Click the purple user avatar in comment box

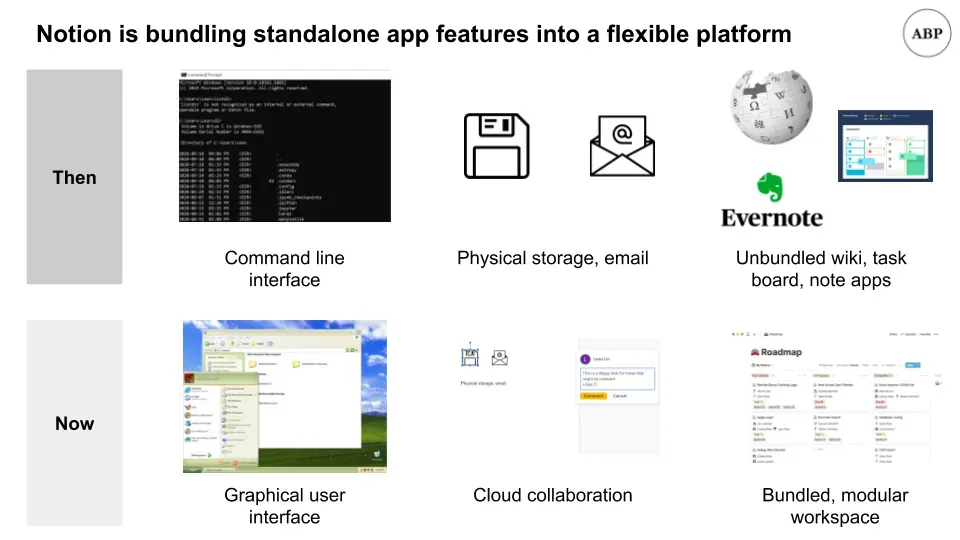[x=586, y=358]
